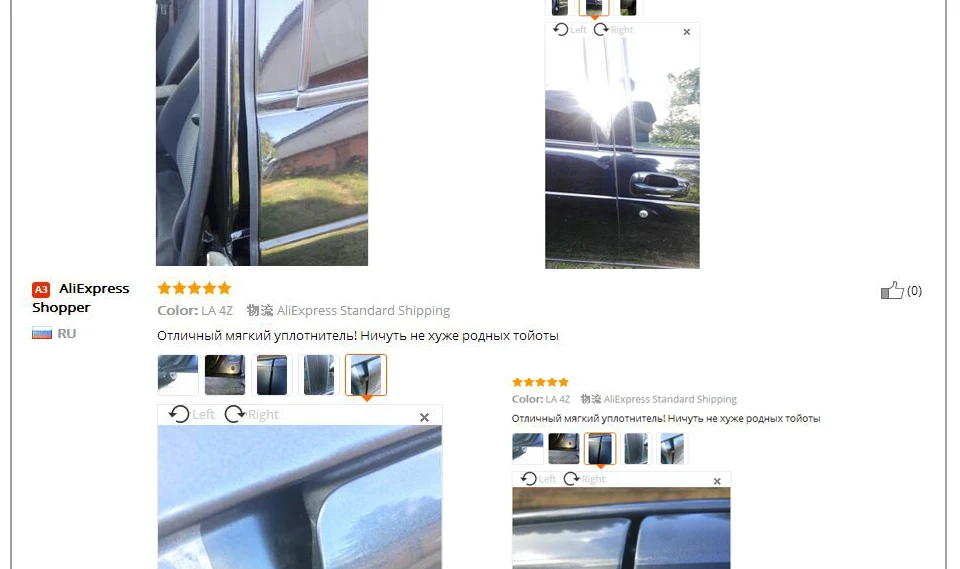Viewport: 960px width, 569px height.
Task: Rotate left in the bottom-right image viewer
Action: 538,478
